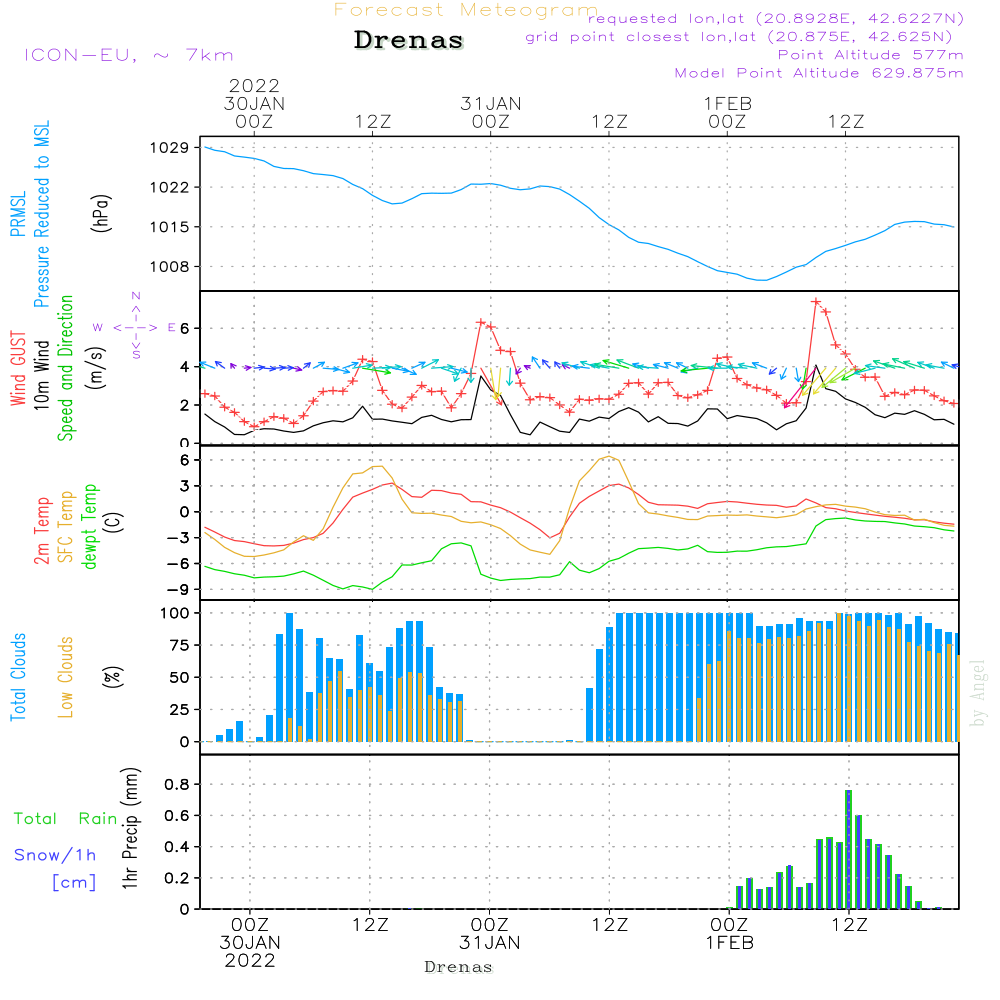Select the red Wind GUST axis label
This screenshot has width=1000, height=1000.
[18, 369]
